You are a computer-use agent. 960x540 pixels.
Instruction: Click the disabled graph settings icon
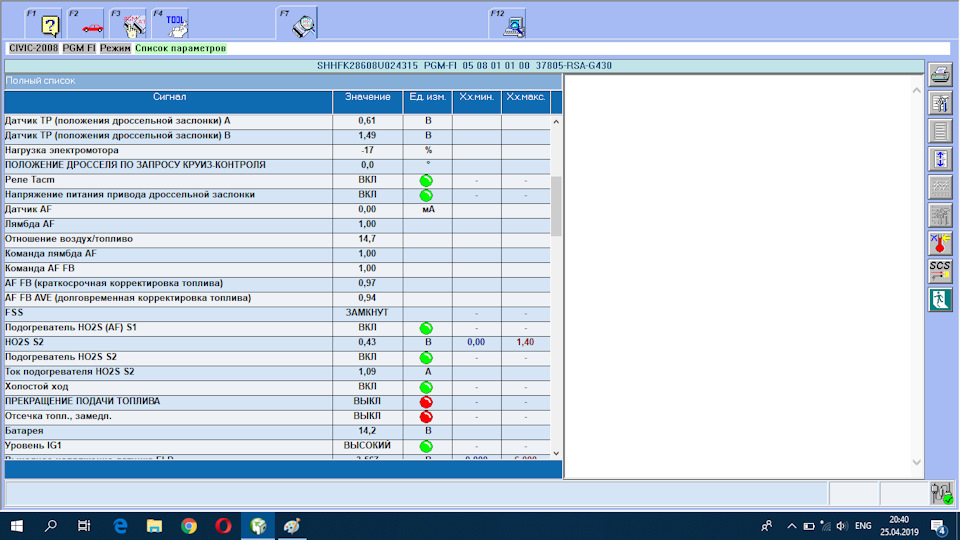[x=940, y=216]
